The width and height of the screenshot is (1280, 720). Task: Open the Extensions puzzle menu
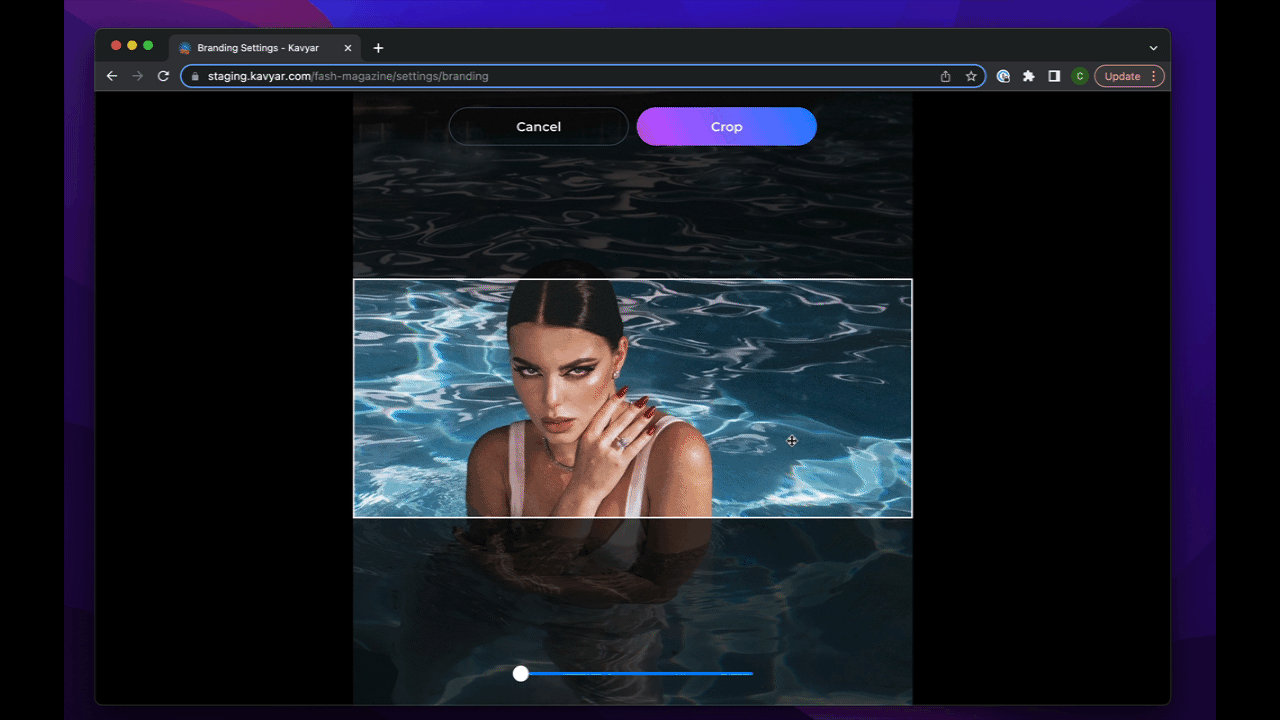click(x=1028, y=76)
